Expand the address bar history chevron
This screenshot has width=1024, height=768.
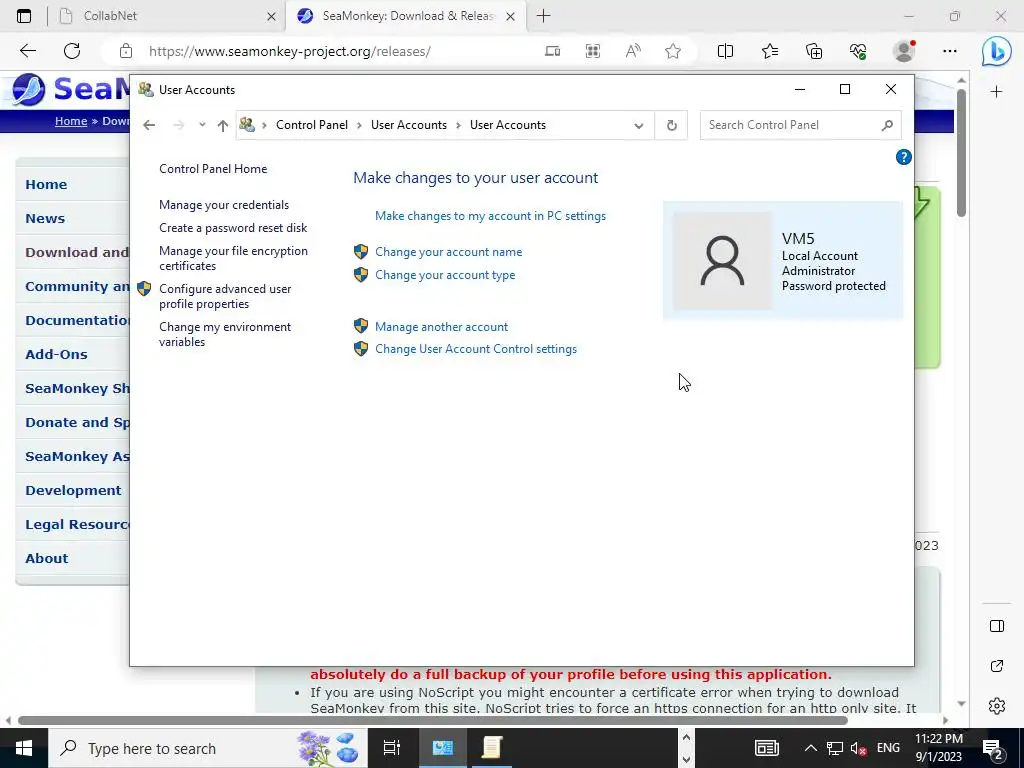[639, 125]
